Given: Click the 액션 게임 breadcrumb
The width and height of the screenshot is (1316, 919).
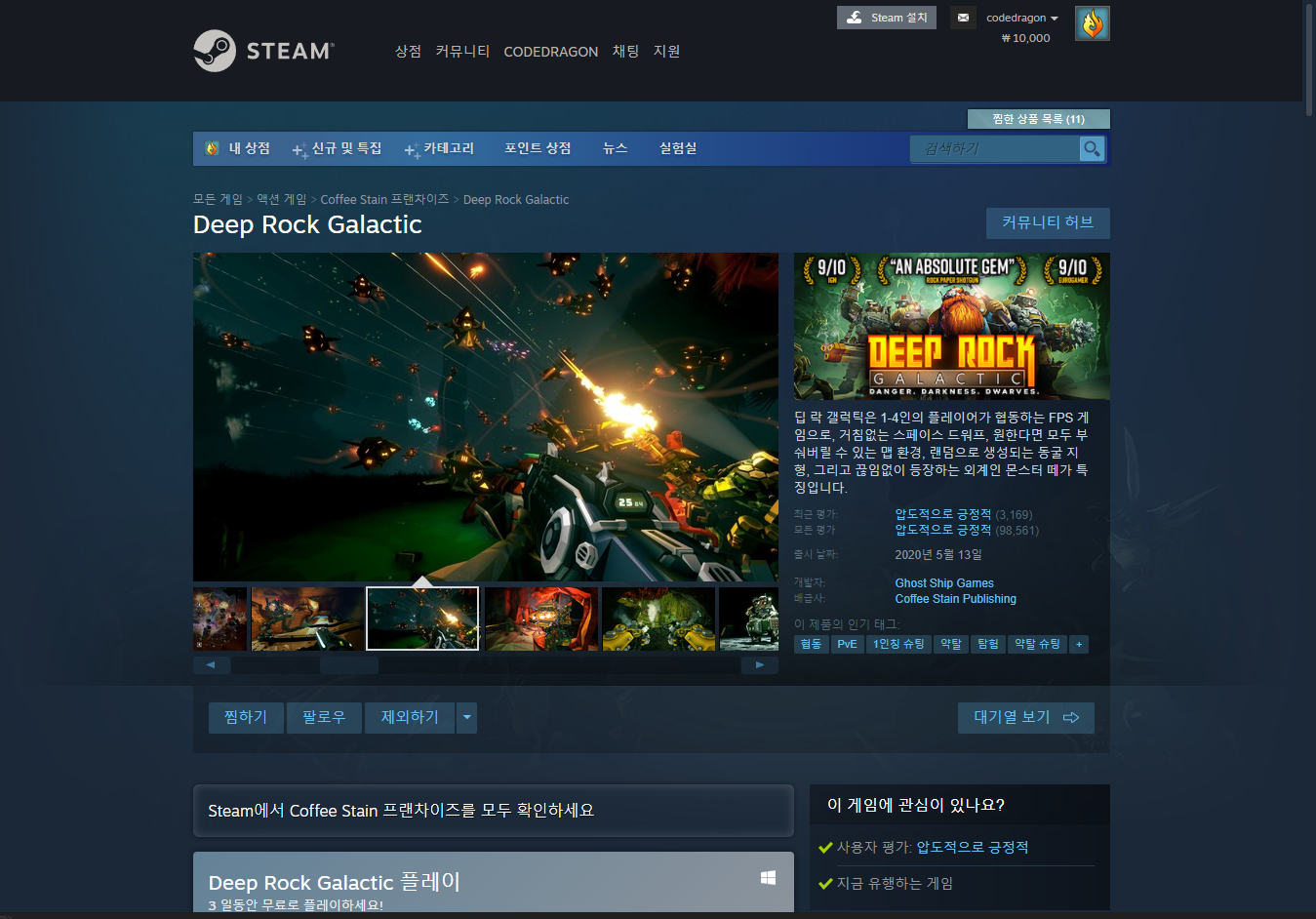Looking at the screenshot, I should coord(281,199).
